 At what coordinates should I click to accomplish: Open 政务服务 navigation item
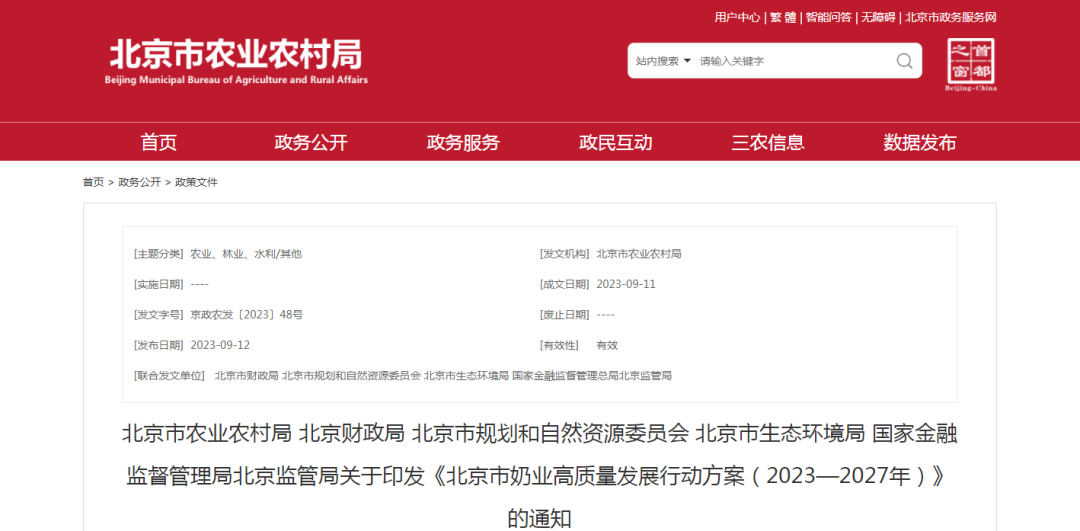coord(463,143)
